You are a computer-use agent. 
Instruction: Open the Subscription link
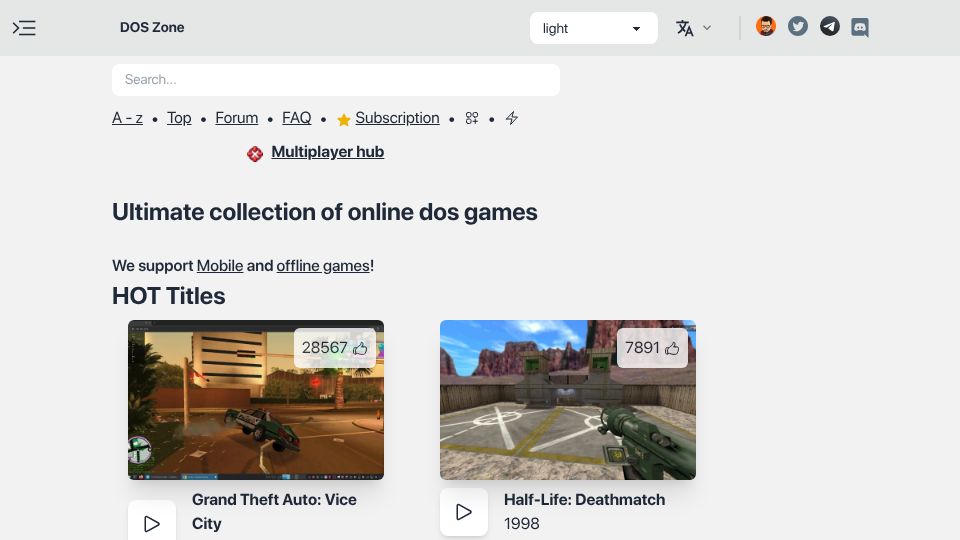tap(397, 118)
